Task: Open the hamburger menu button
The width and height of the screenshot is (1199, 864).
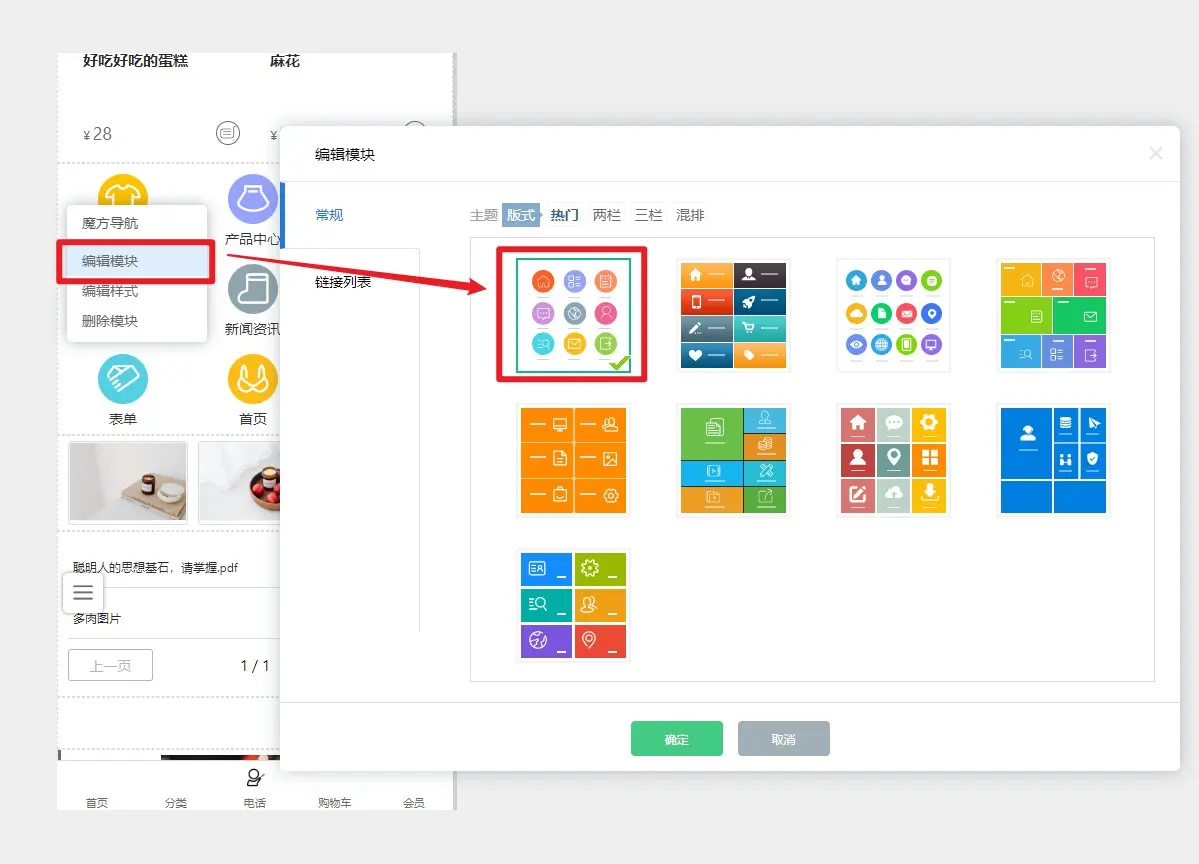Action: (x=83, y=592)
